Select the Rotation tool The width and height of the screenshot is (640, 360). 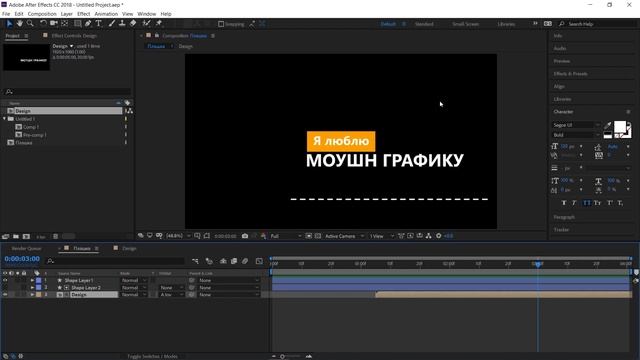(43, 24)
